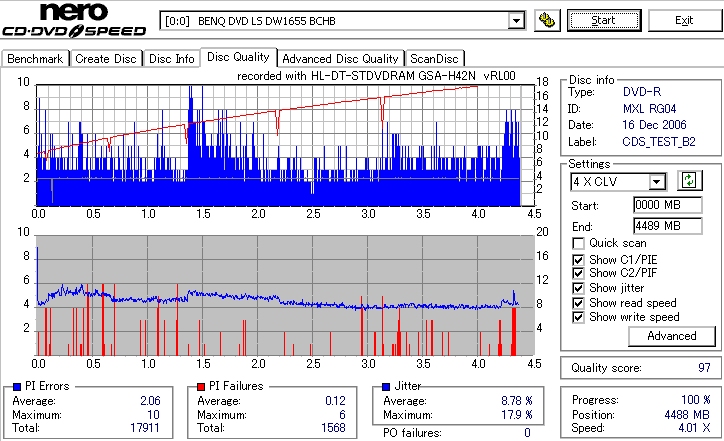Click the red PI Failures legend square

click(x=201, y=387)
